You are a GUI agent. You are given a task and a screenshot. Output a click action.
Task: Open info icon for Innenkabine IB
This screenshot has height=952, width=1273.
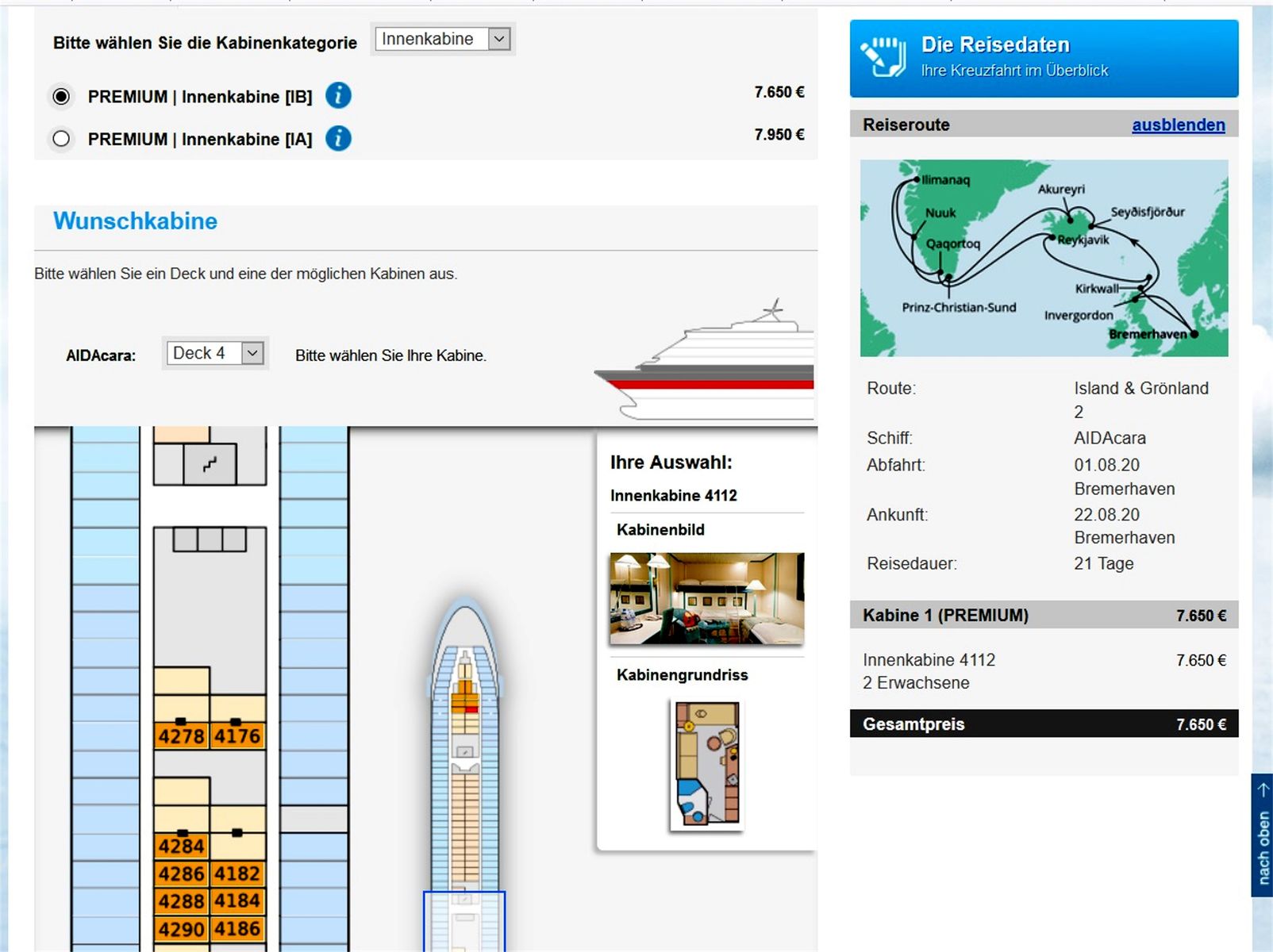tap(338, 96)
